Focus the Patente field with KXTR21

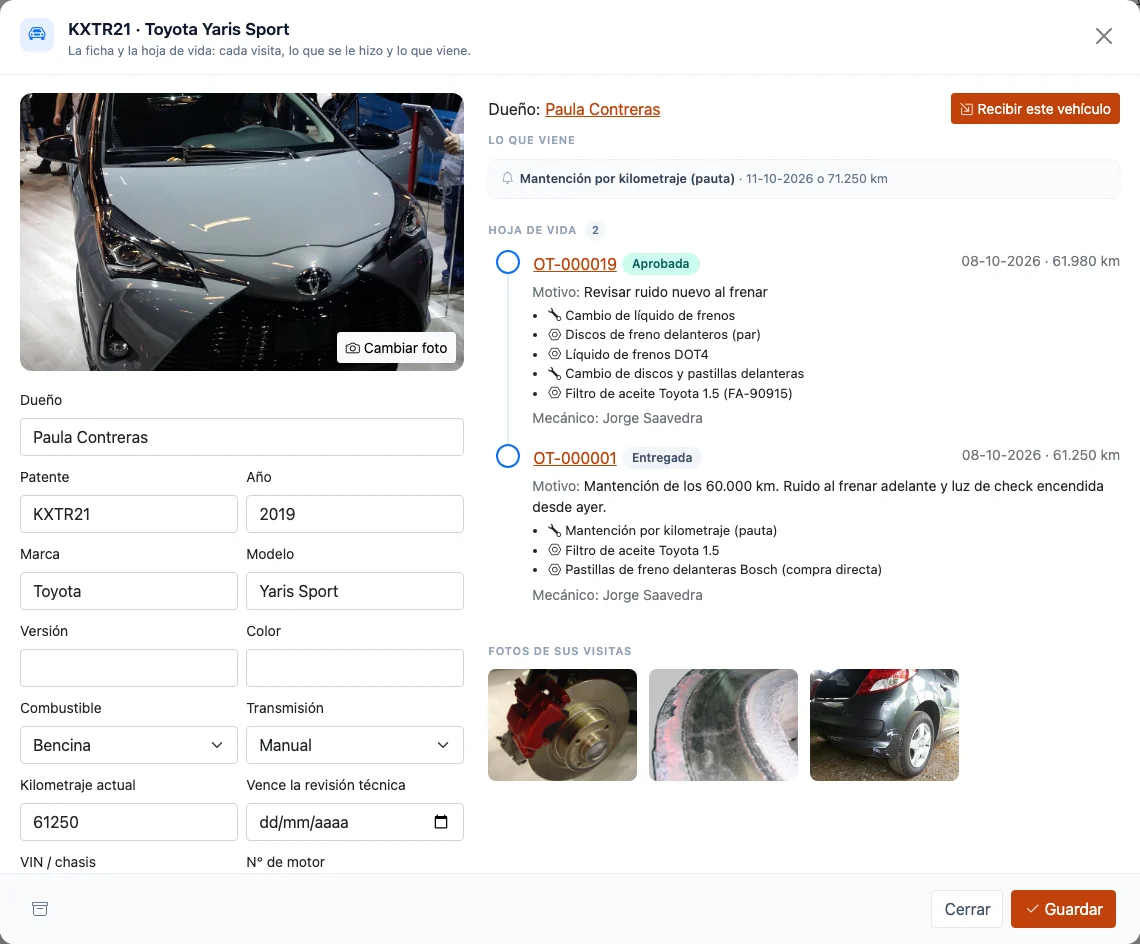point(129,514)
